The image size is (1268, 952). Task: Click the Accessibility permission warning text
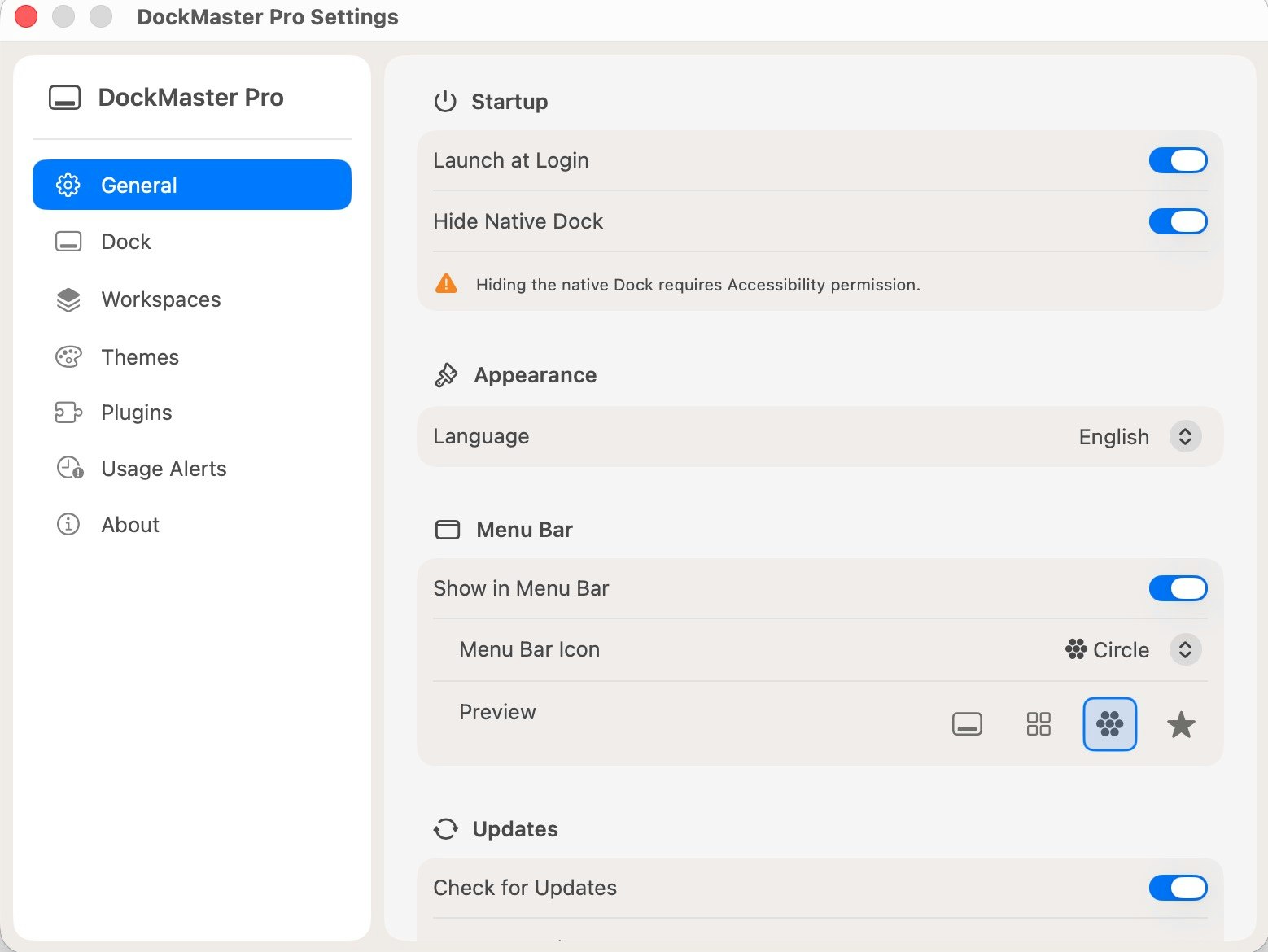coord(697,285)
